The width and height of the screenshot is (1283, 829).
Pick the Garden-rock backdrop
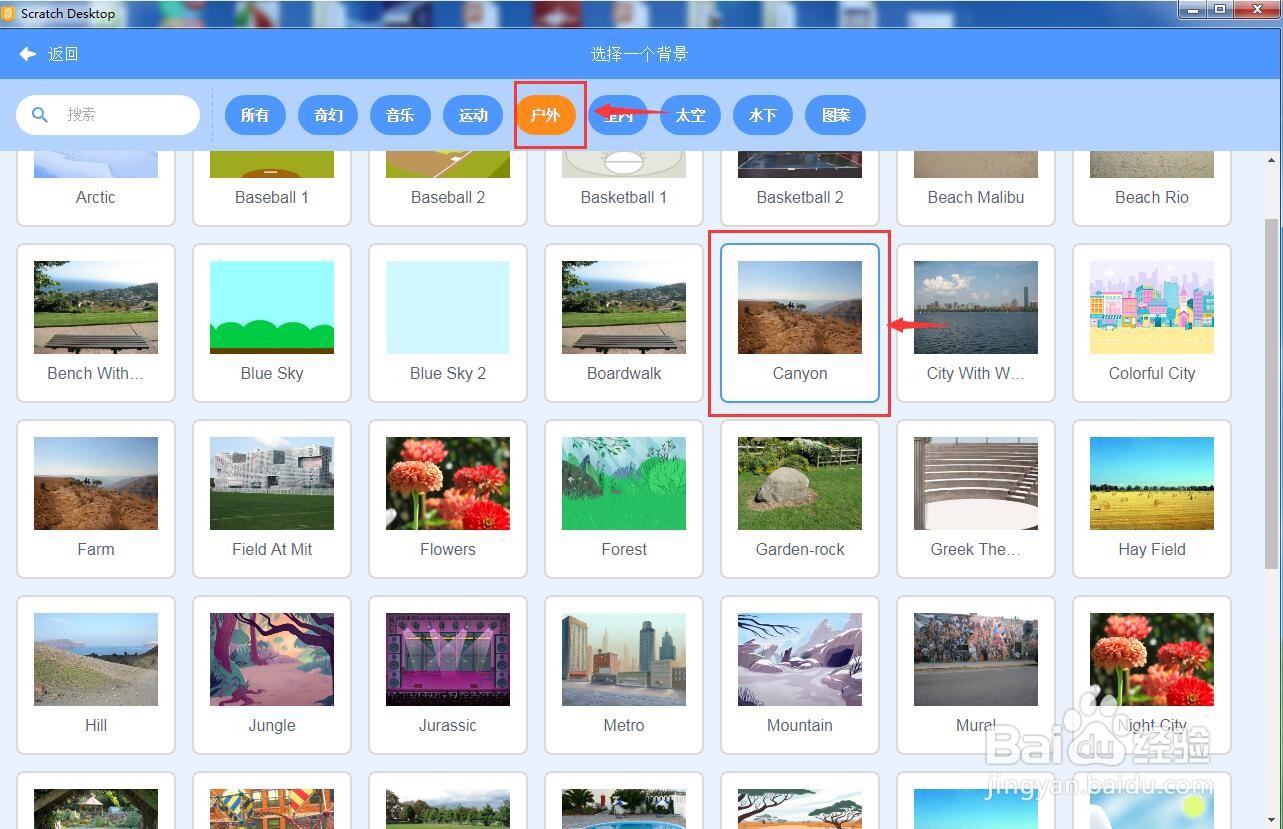tap(800, 499)
